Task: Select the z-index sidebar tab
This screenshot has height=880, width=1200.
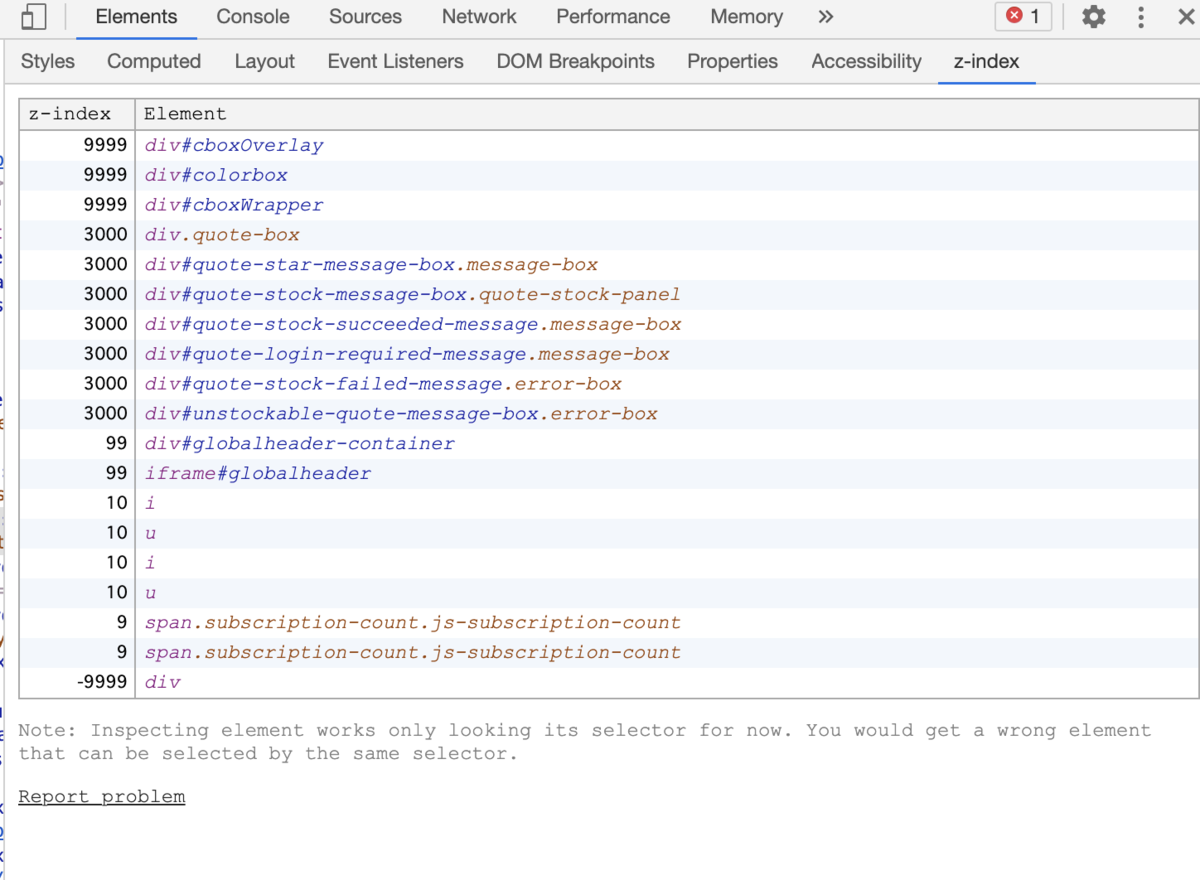Action: (986, 62)
